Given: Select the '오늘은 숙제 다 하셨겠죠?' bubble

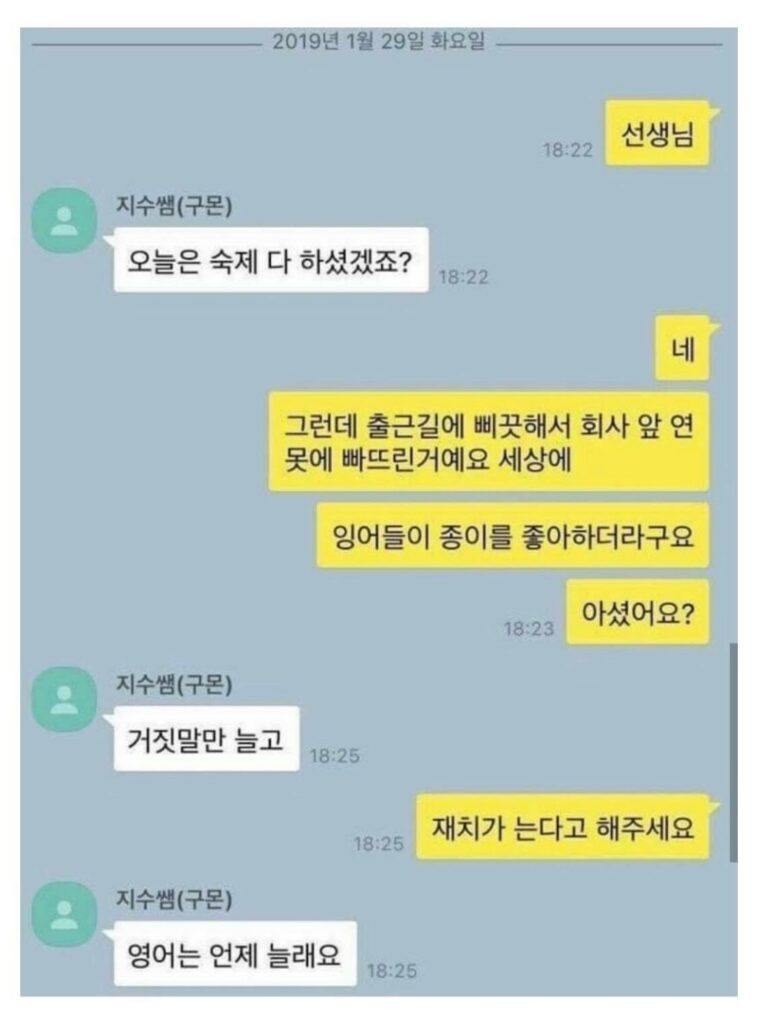Looking at the screenshot, I should point(271,259).
